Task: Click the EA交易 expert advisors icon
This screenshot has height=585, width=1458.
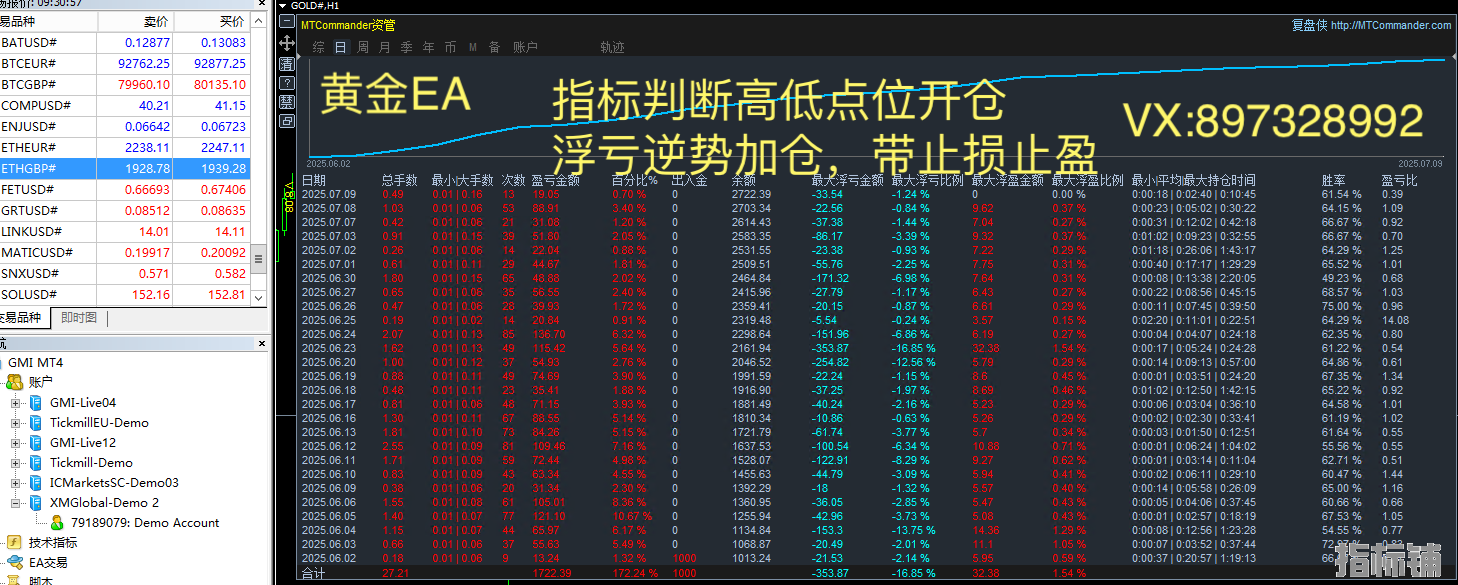Action: [14, 562]
